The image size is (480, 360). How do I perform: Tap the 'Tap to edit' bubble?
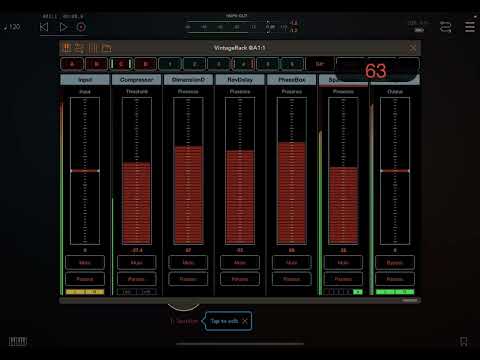point(228,321)
